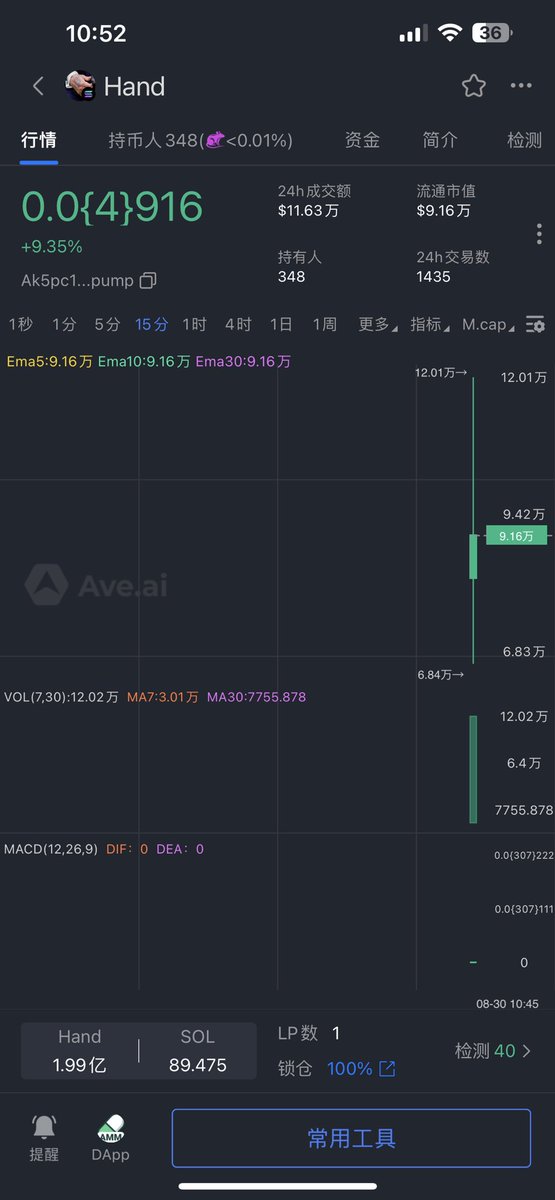Image resolution: width=555 pixels, height=1200 pixels.
Task: Open the lock-up external link icon
Action: pos(387,1069)
